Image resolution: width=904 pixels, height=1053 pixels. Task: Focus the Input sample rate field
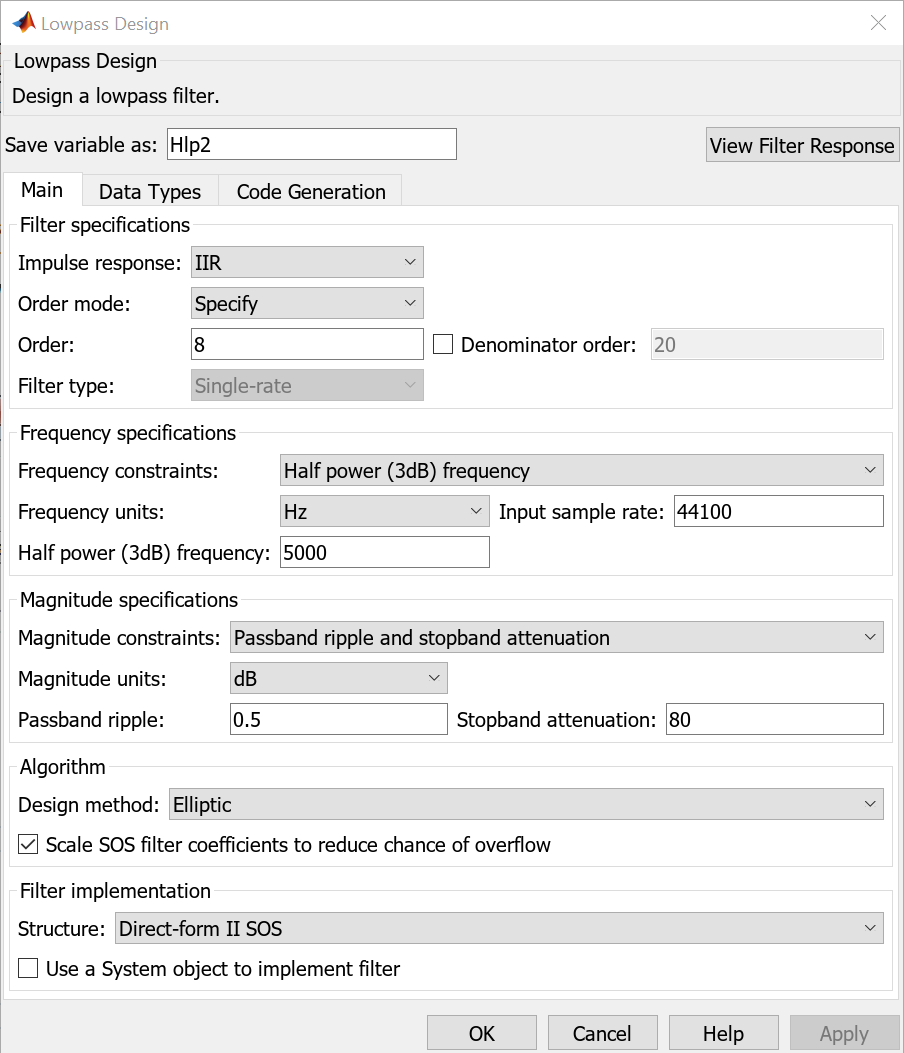click(x=778, y=512)
